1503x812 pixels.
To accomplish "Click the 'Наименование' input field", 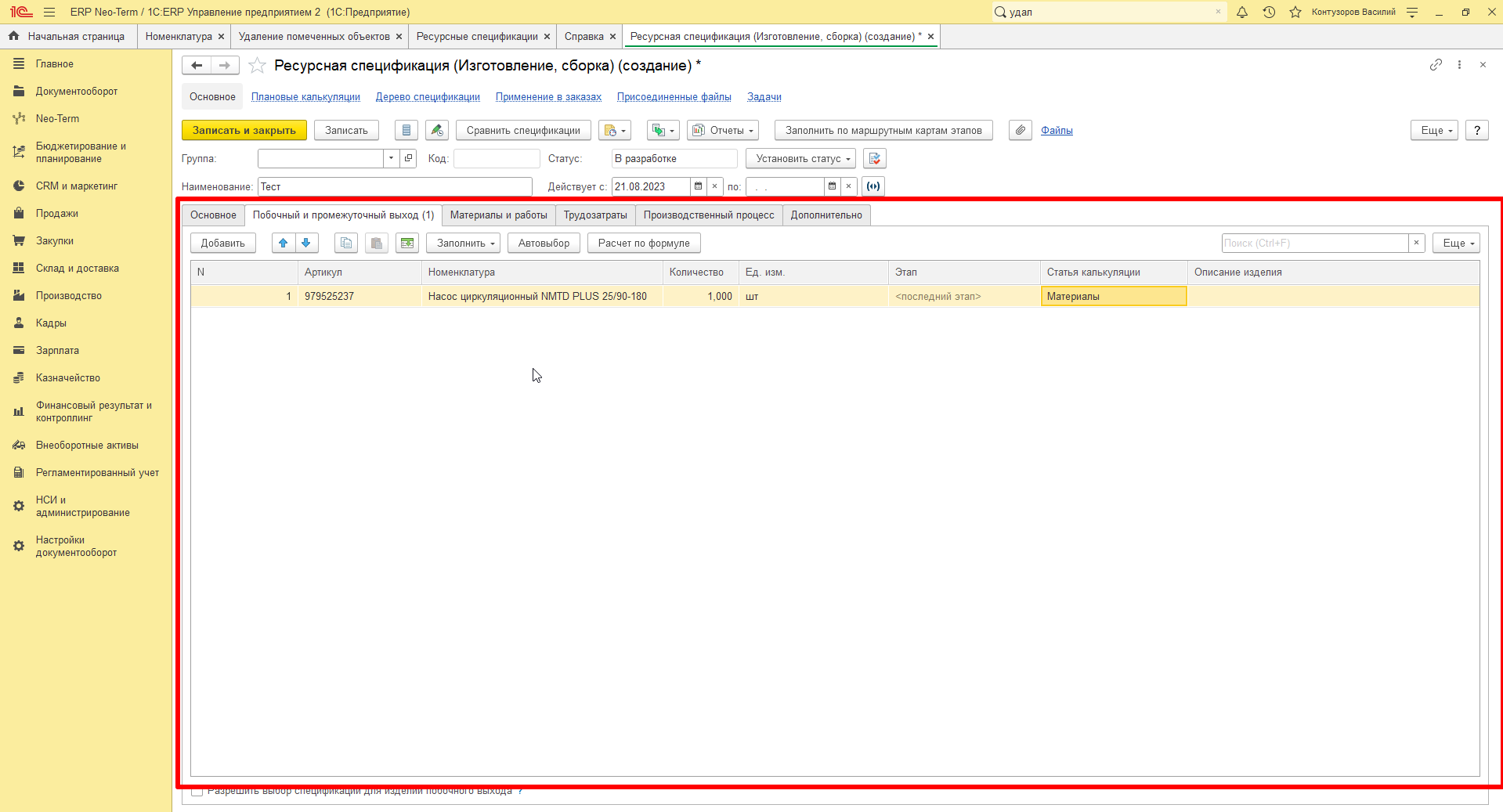I will coord(395,186).
